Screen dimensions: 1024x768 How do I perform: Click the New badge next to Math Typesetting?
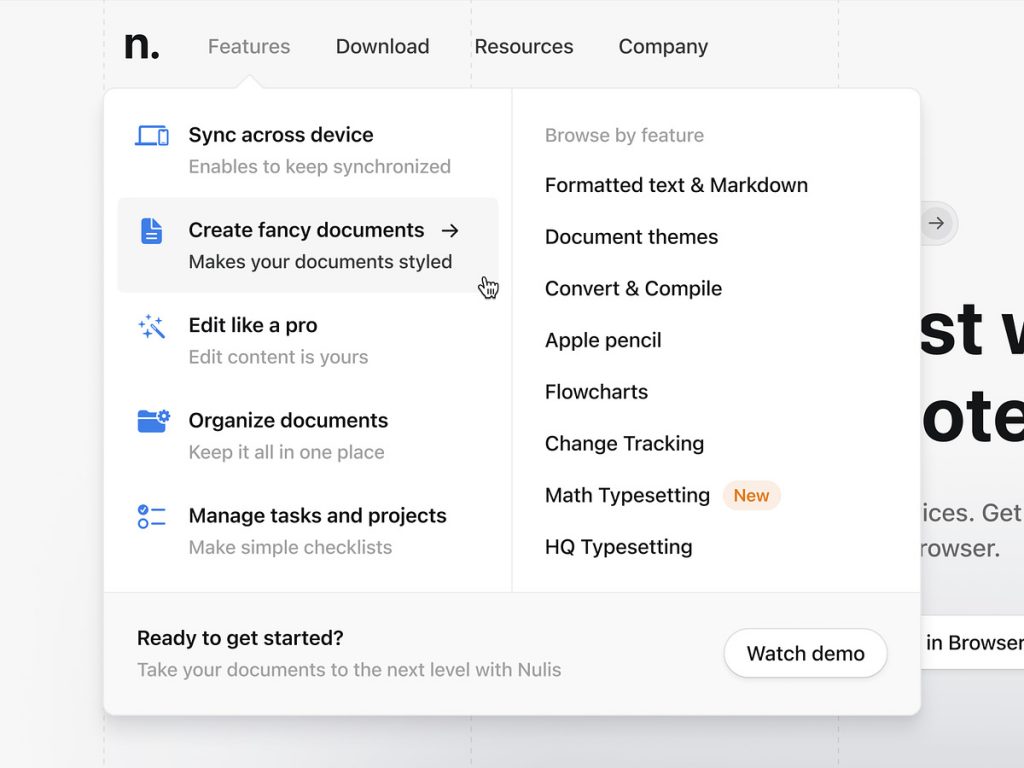[751, 495]
